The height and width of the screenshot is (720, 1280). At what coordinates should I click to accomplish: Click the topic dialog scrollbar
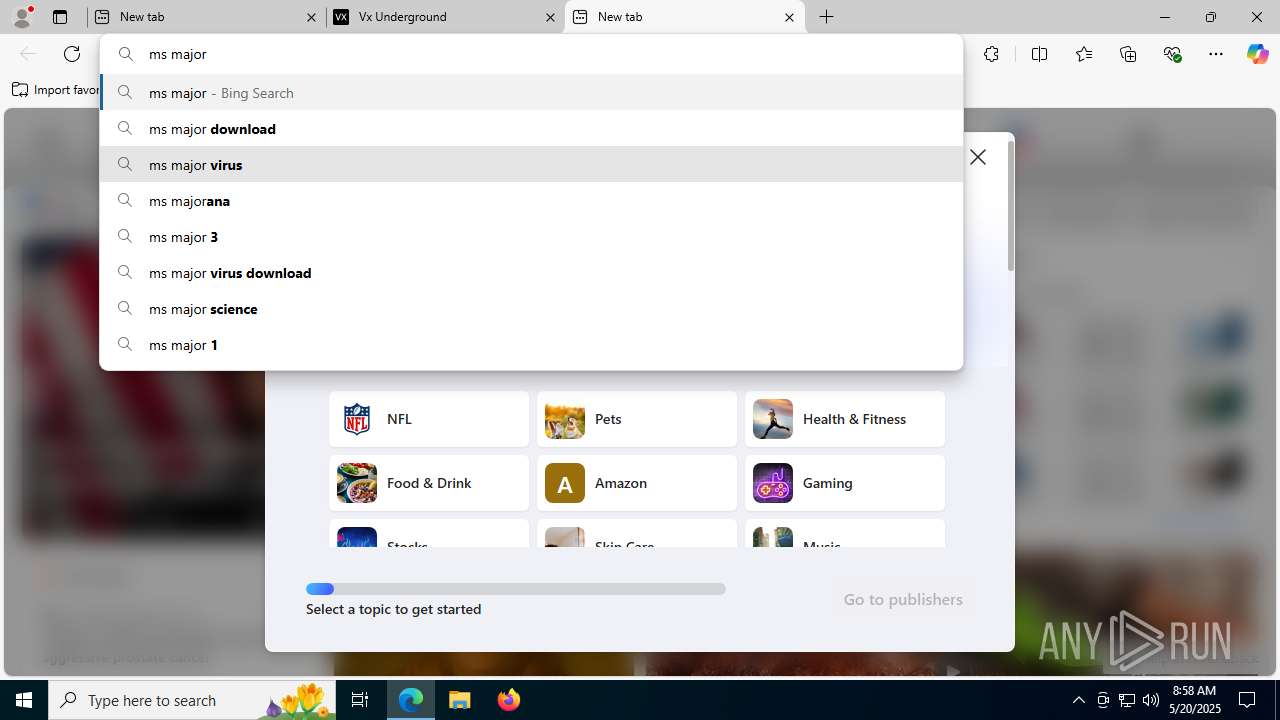1011,206
